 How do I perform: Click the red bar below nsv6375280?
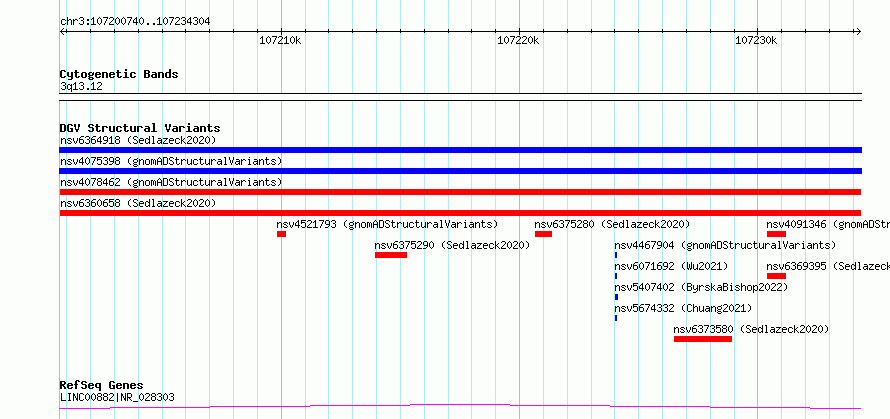tap(543, 234)
